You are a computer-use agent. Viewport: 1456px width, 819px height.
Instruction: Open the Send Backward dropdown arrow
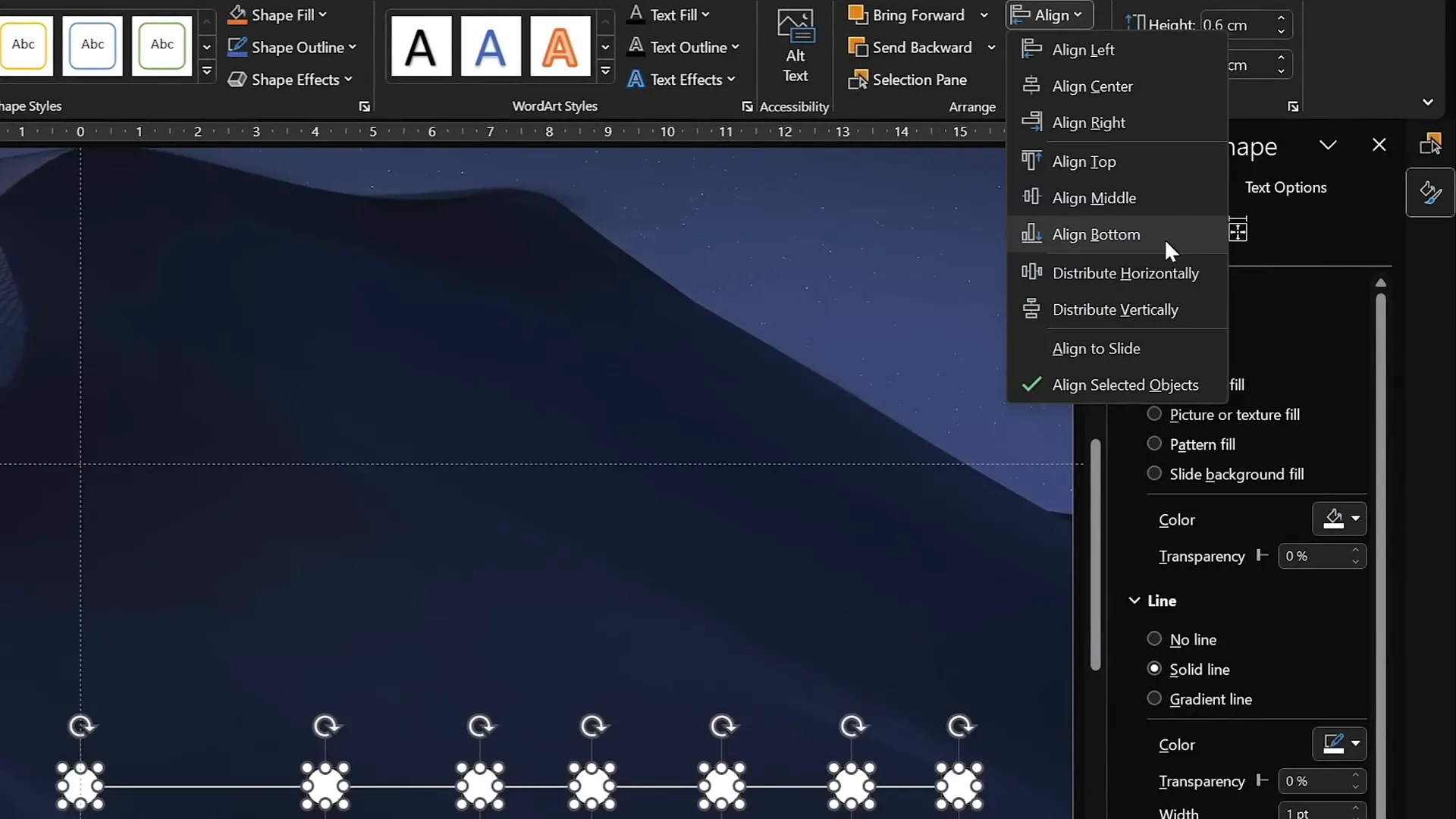(x=992, y=46)
